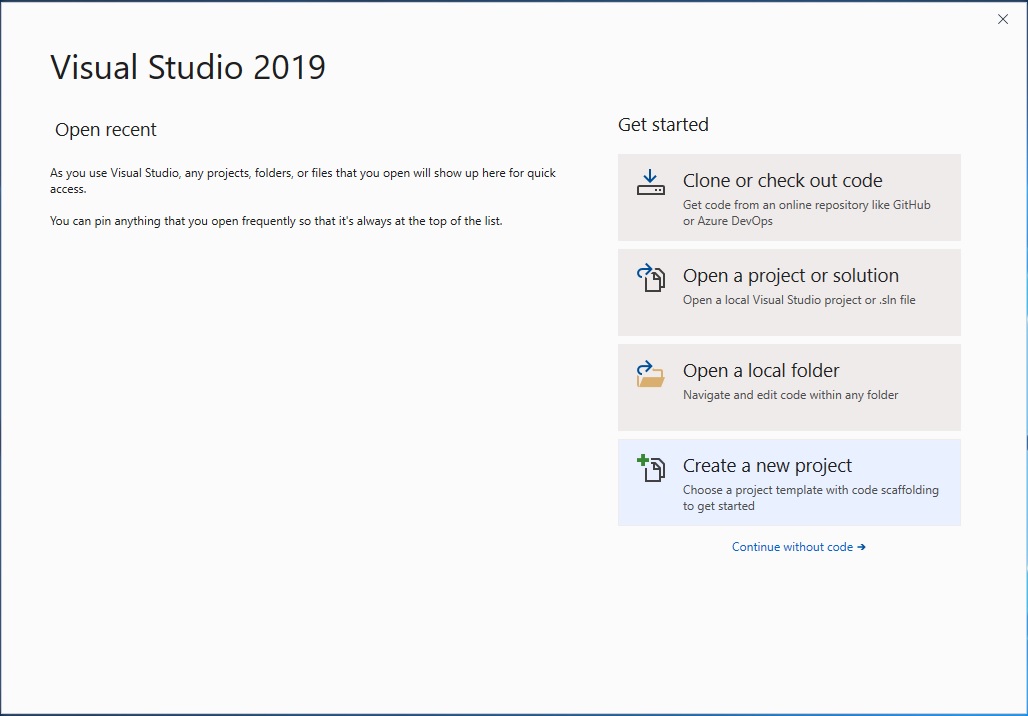Follow the 'Continue without code' link
Image resolution: width=1028 pixels, height=716 pixels.
point(799,547)
